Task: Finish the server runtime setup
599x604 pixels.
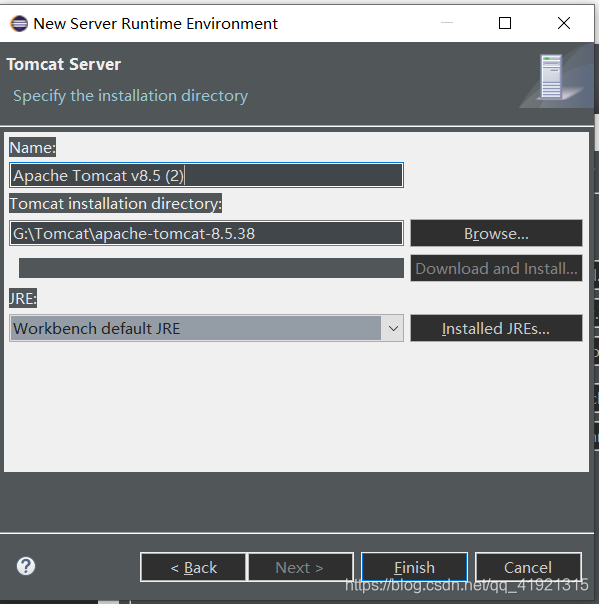Action: coord(414,567)
